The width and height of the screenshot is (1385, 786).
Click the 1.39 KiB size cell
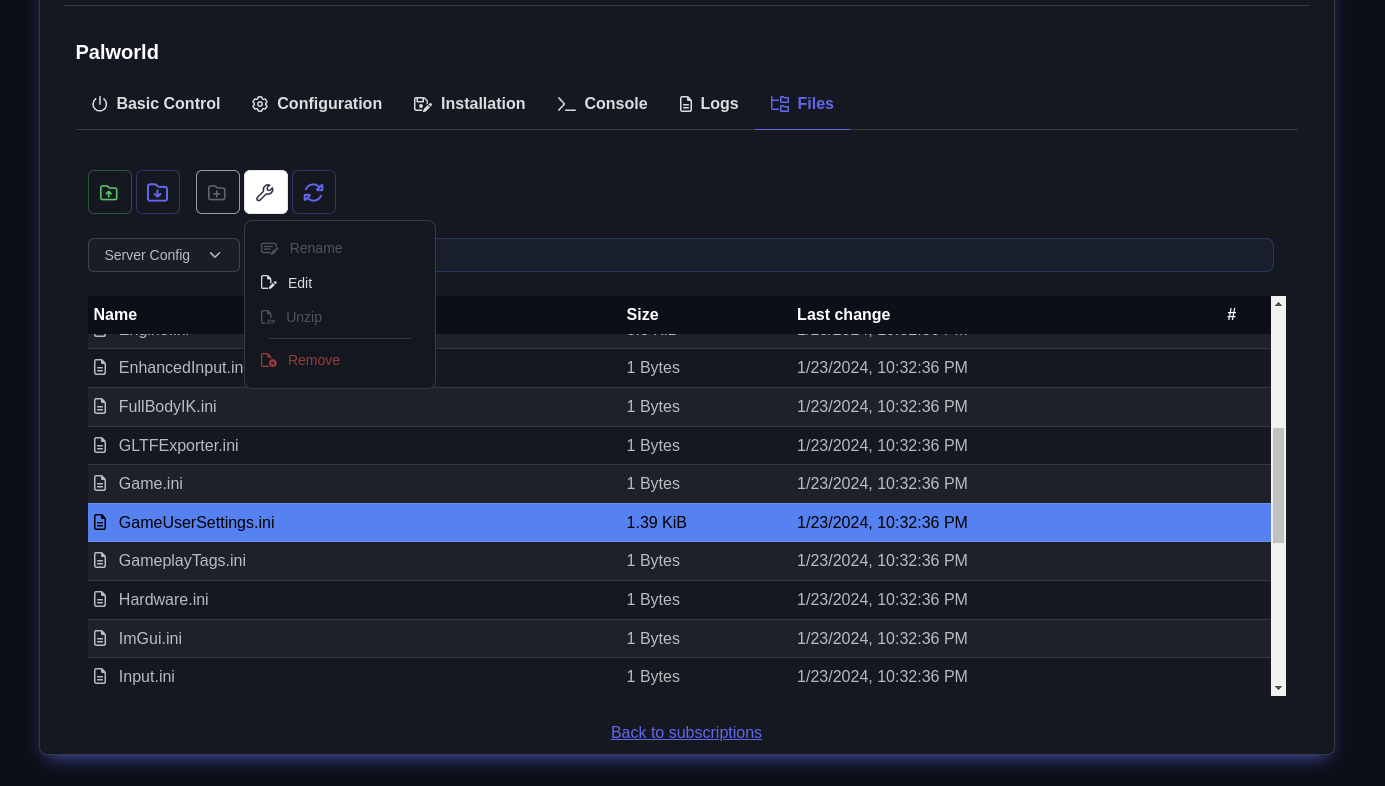click(x=656, y=522)
